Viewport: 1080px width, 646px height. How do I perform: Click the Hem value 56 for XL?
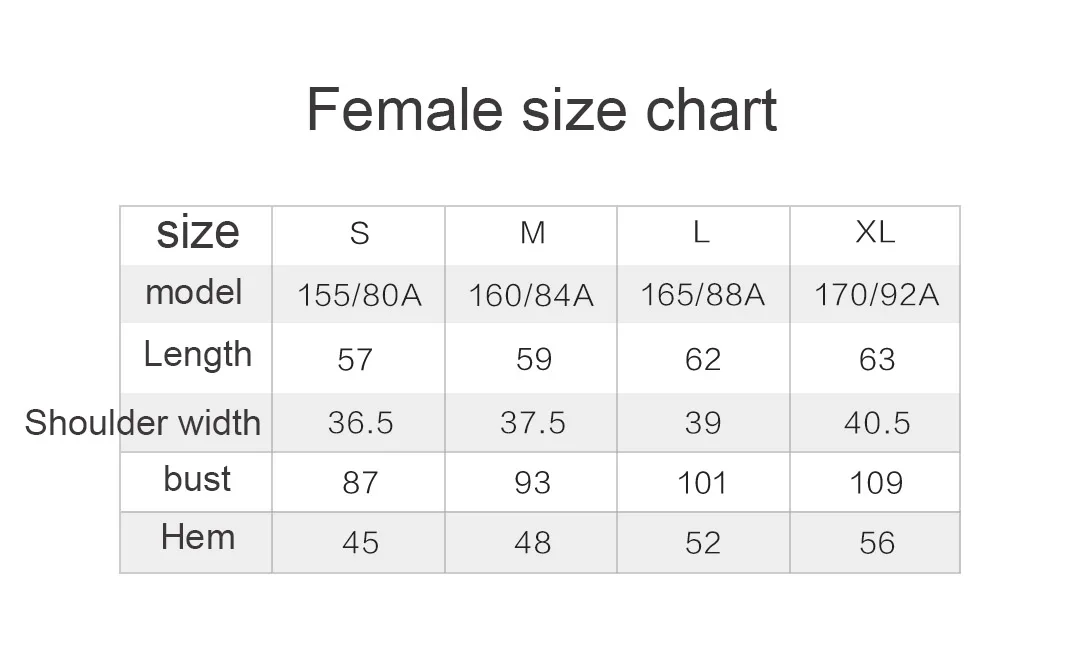[x=877, y=543]
